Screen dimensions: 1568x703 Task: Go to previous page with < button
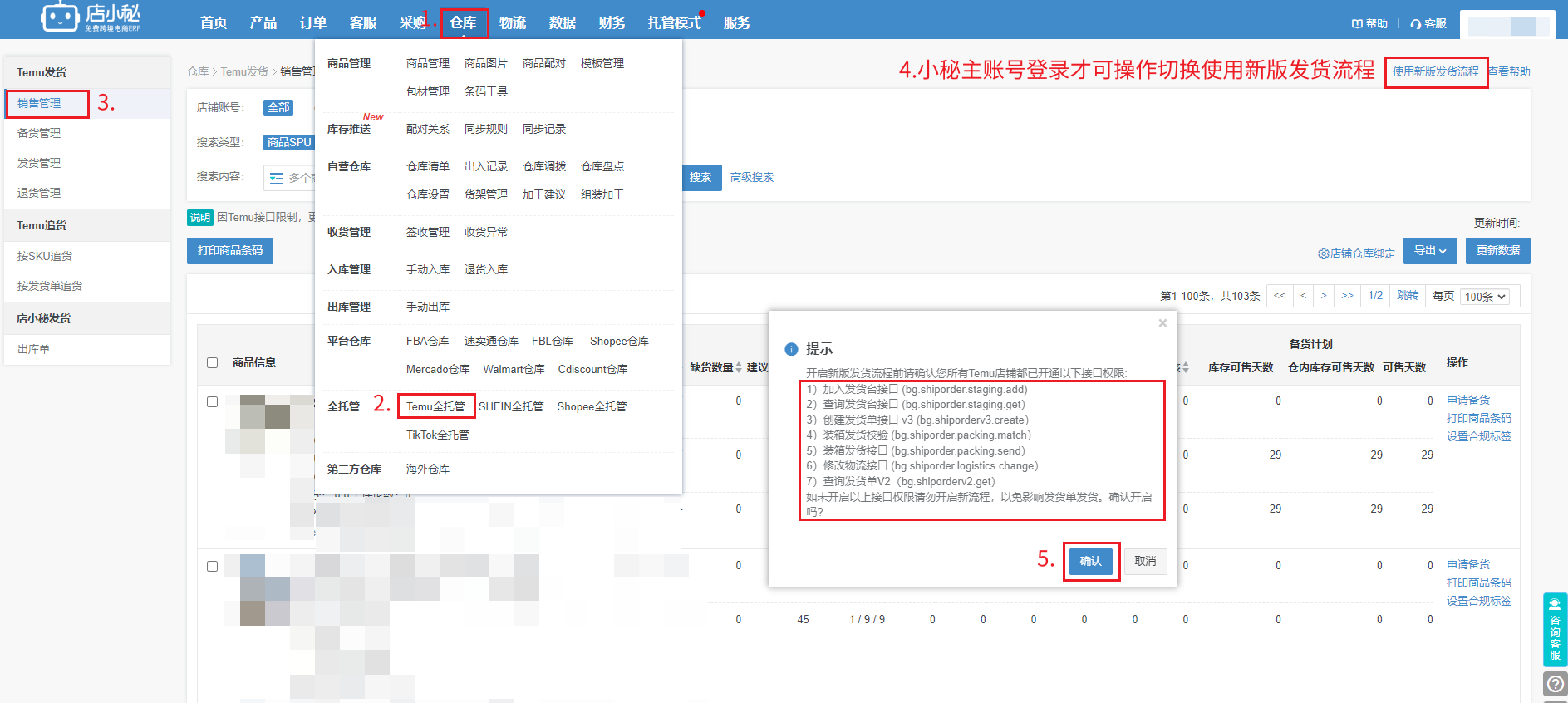coord(1303,296)
